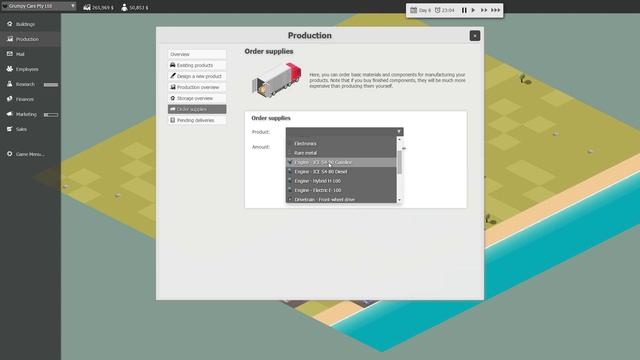Switch to Production overview tab

197,87
